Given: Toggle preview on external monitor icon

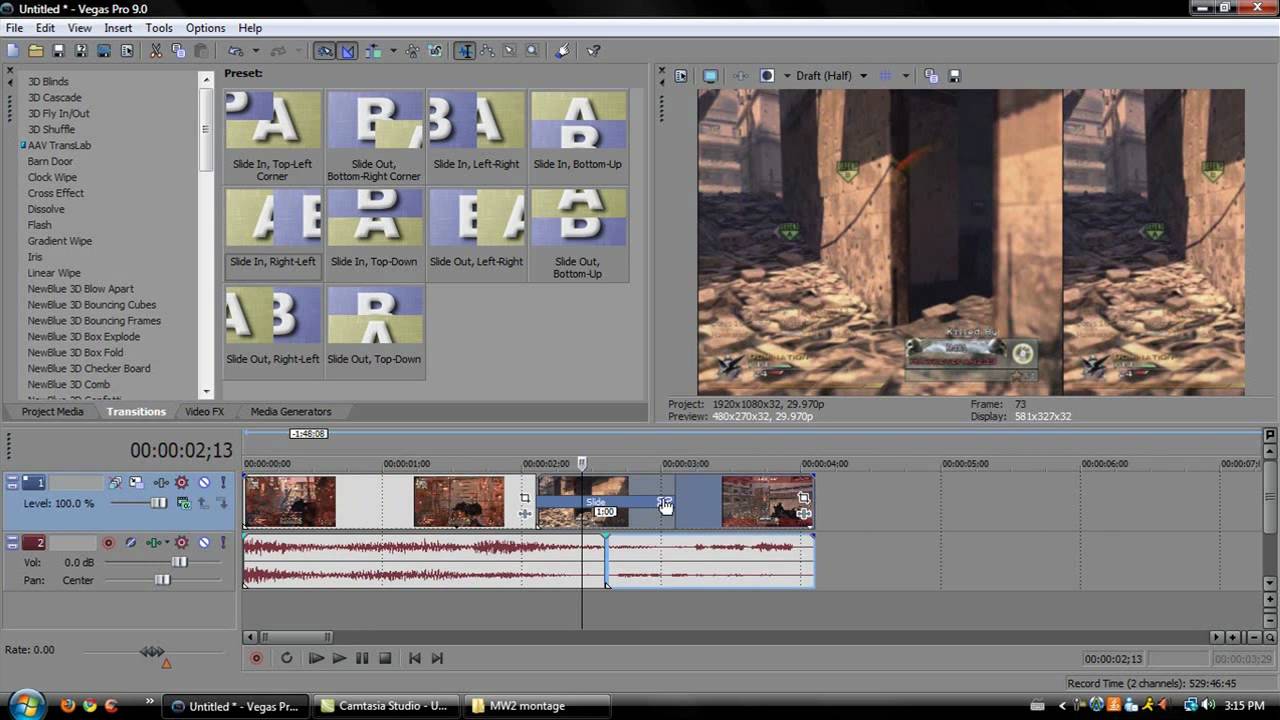Looking at the screenshot, I should (x=710, y=75).
